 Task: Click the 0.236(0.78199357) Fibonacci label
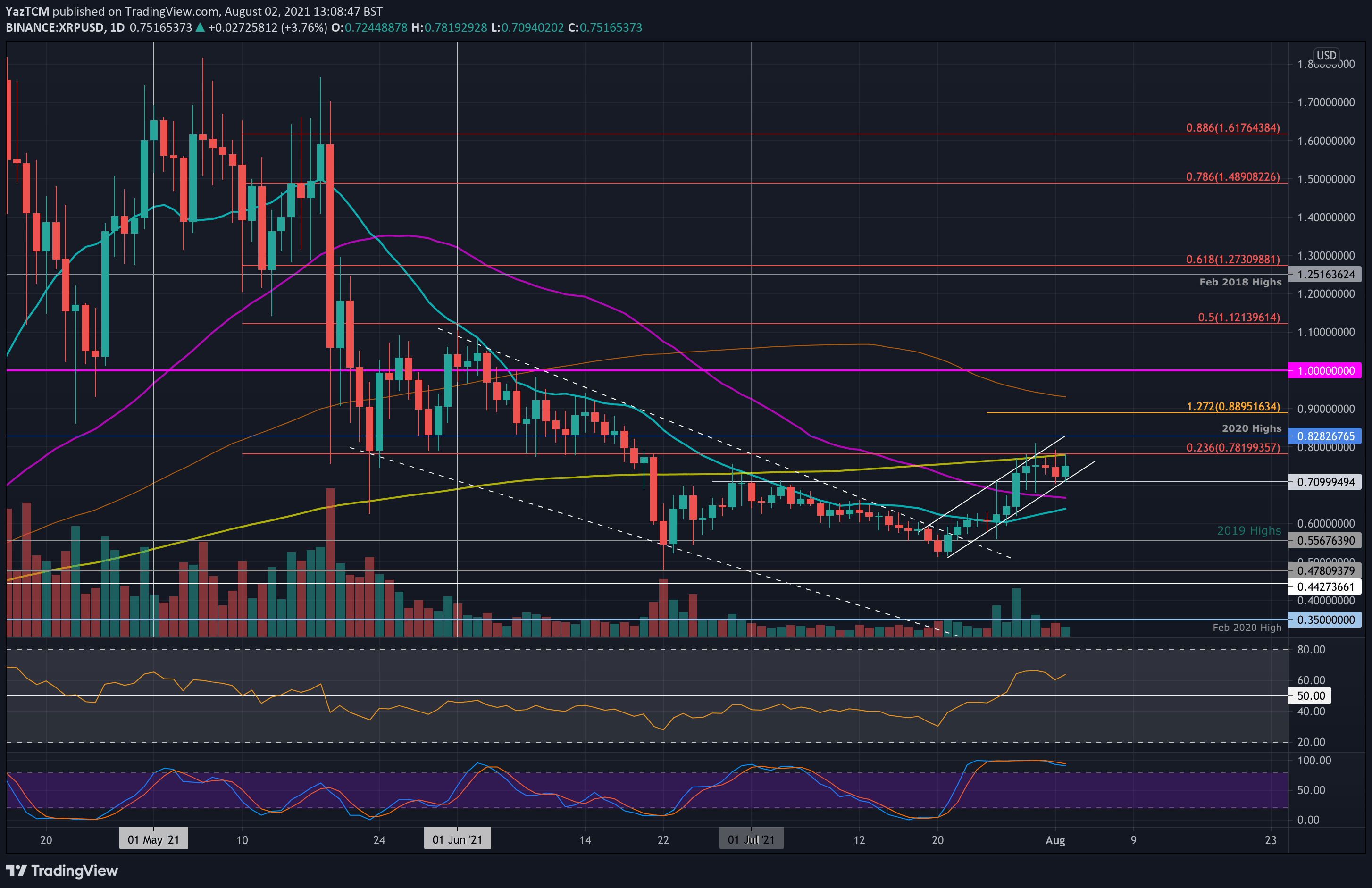(x=1232, y=447)
